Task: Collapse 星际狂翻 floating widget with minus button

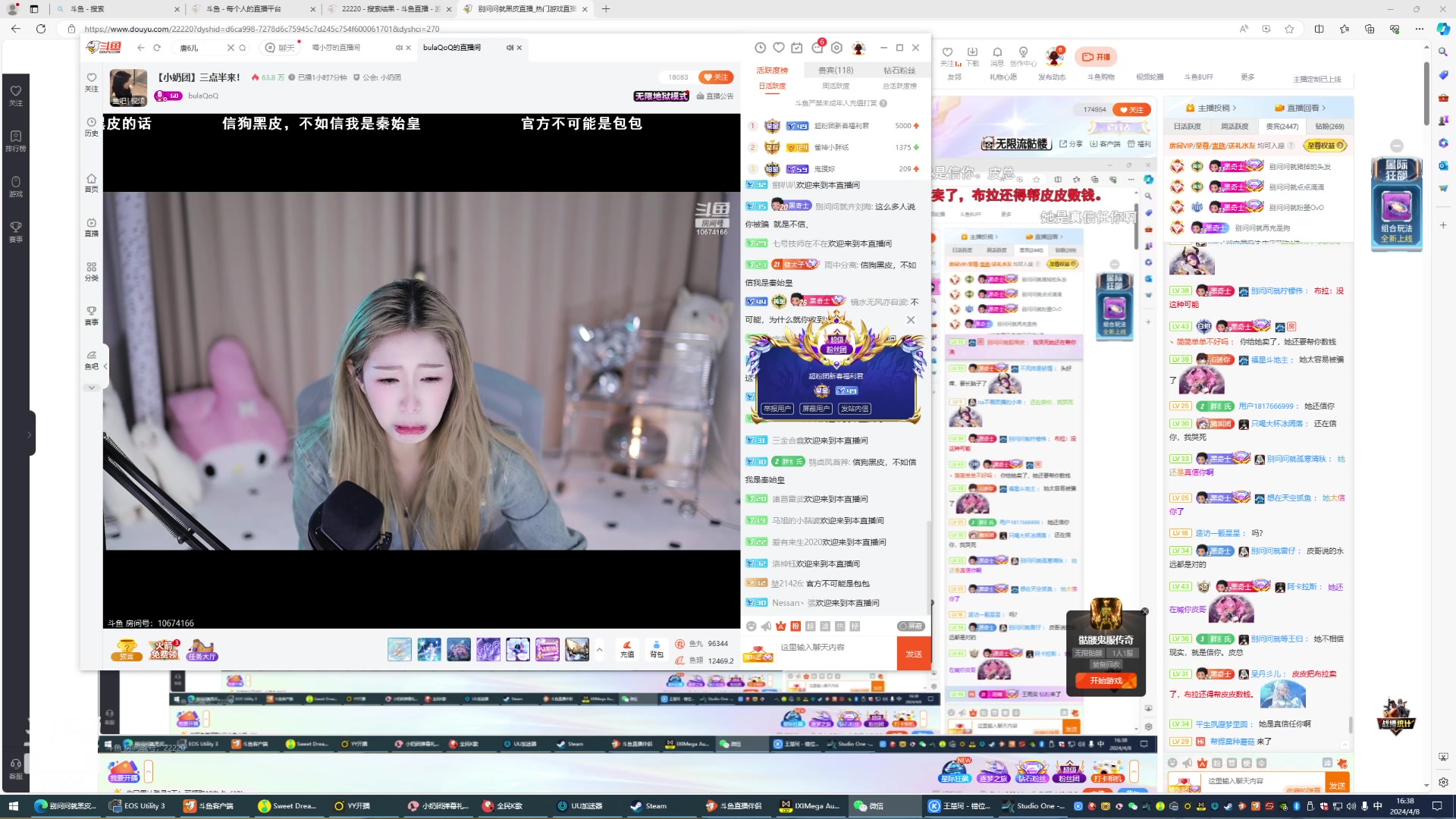Action: click(x=1397, y=146)
